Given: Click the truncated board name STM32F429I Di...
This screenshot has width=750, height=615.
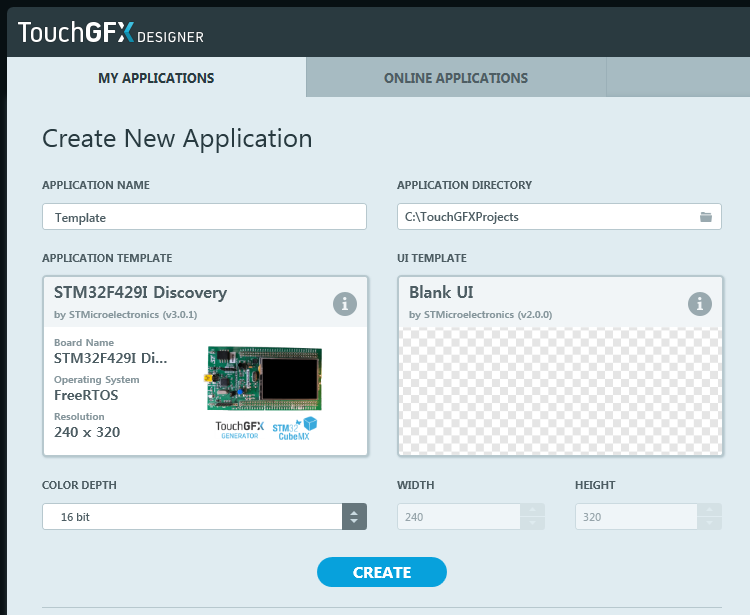Looking at the screenshot, I should point(110,358).
